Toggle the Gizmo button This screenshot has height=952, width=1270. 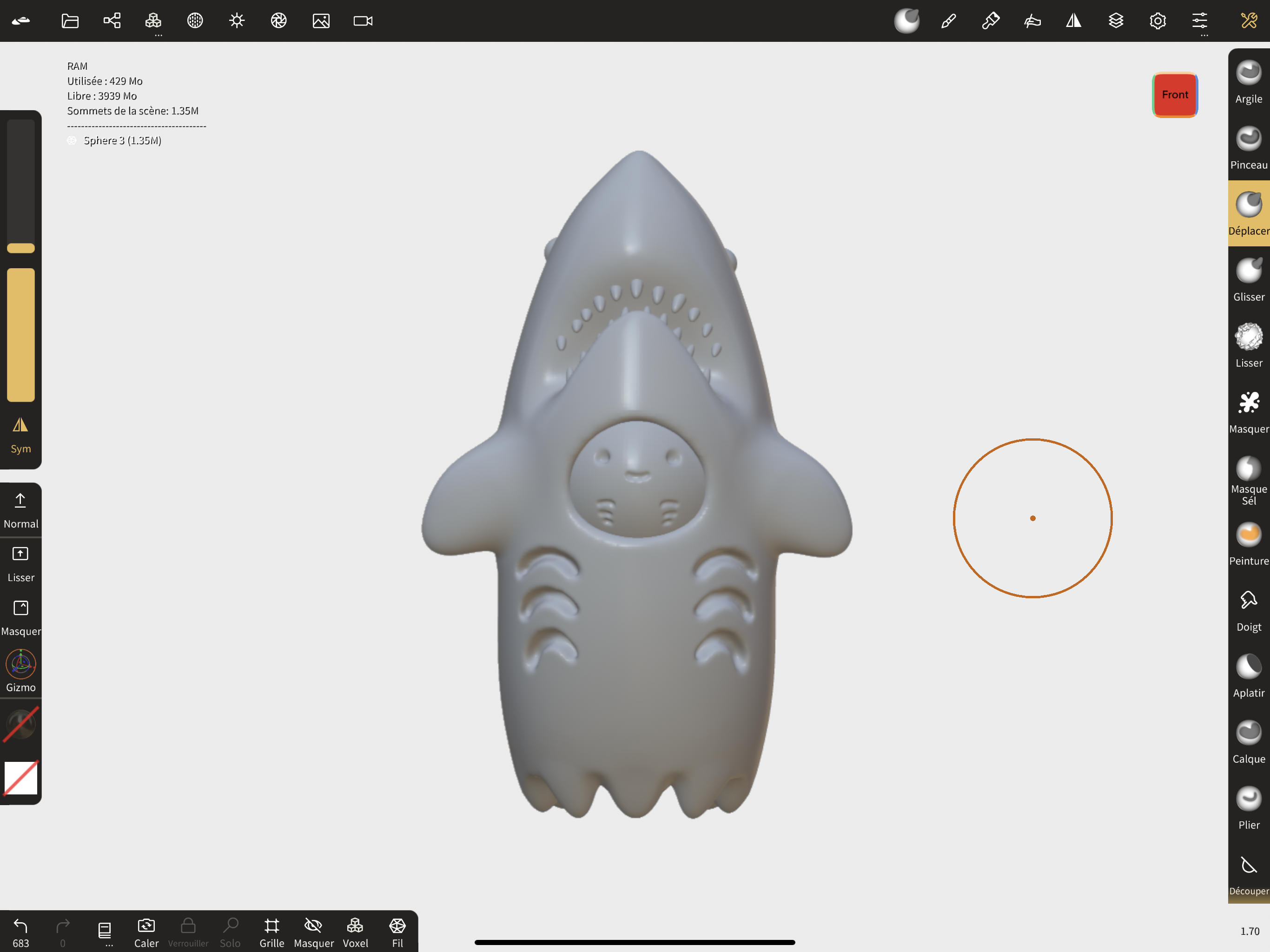point(20,671)
